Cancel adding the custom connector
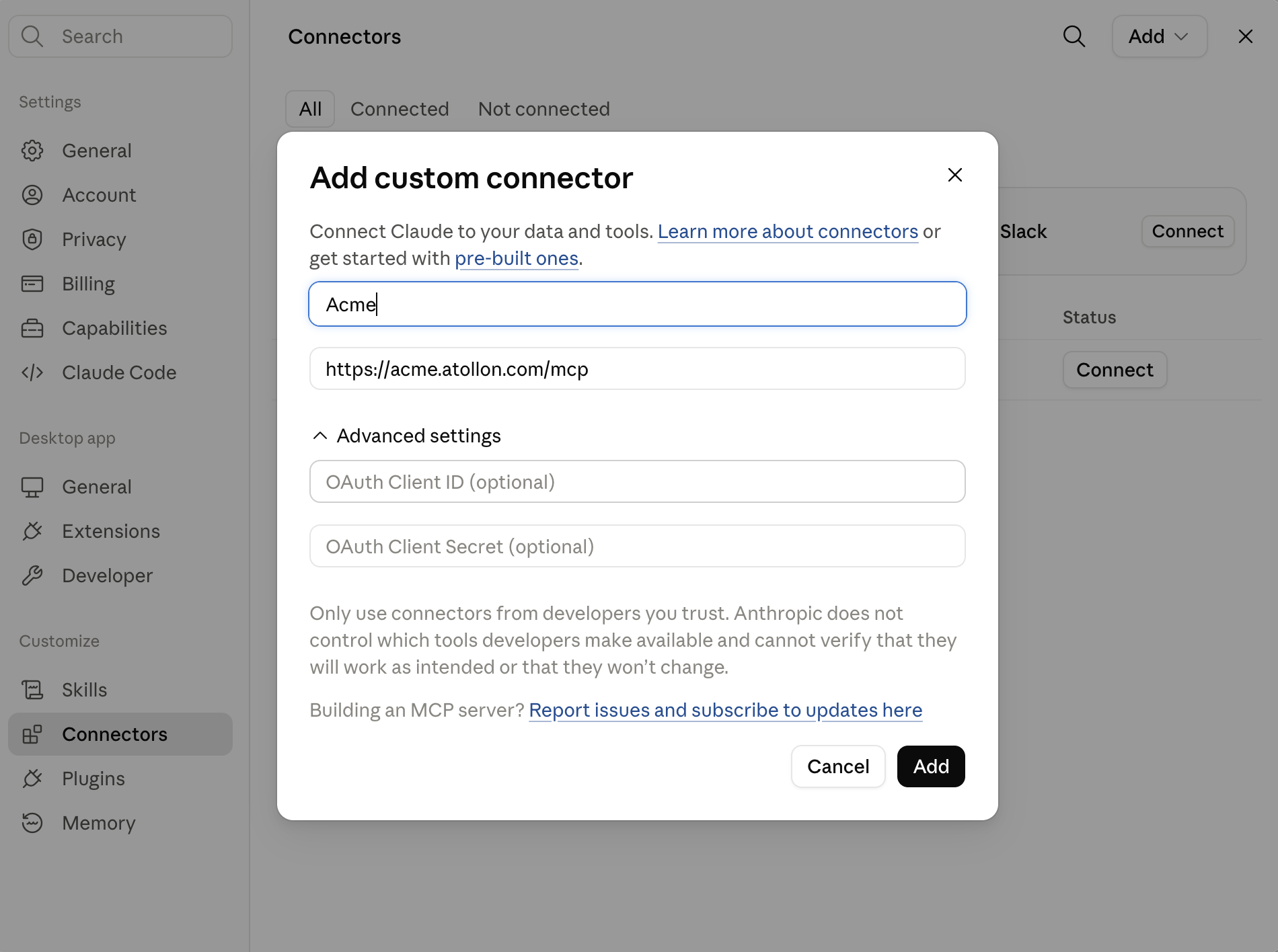The image size is (1278, 952). 838,766
